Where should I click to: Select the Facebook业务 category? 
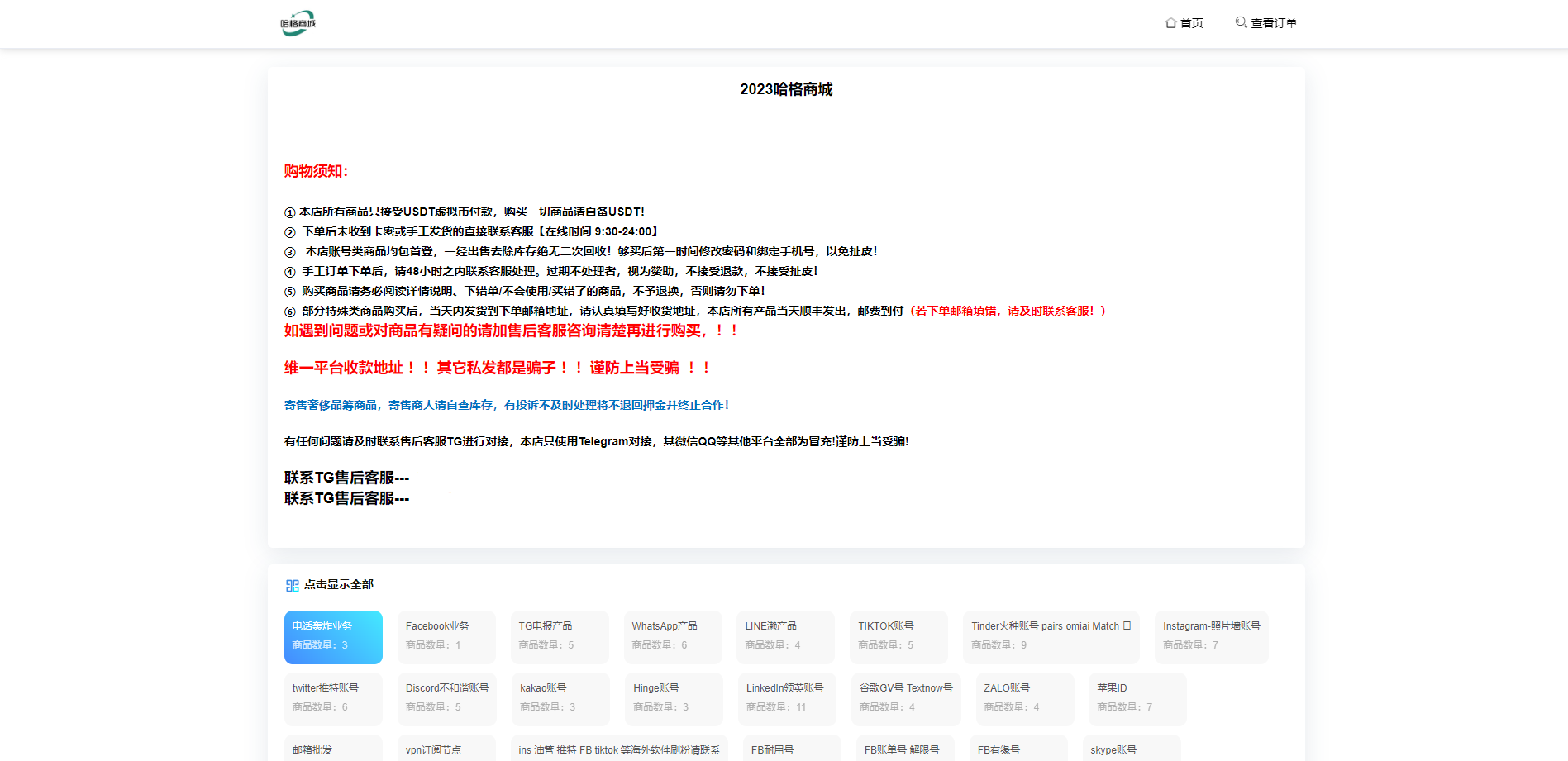[x=446, y=637]
